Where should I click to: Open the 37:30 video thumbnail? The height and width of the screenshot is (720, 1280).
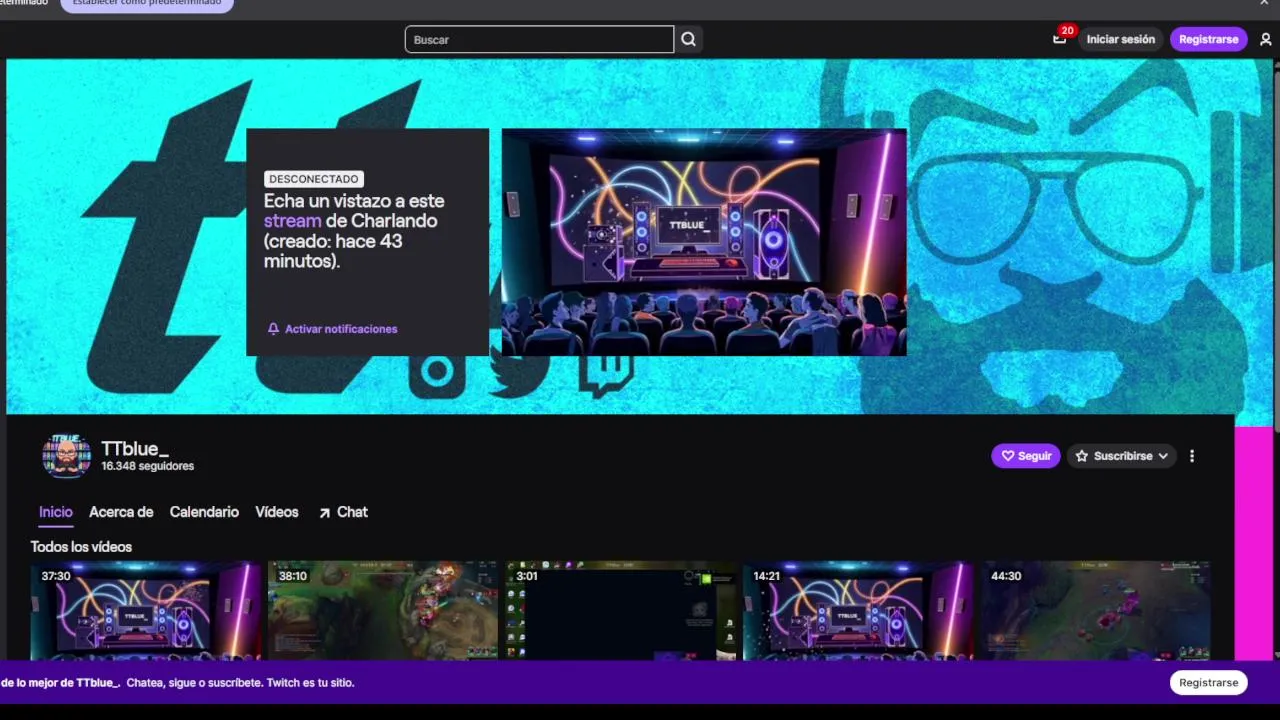coord(146,611)
